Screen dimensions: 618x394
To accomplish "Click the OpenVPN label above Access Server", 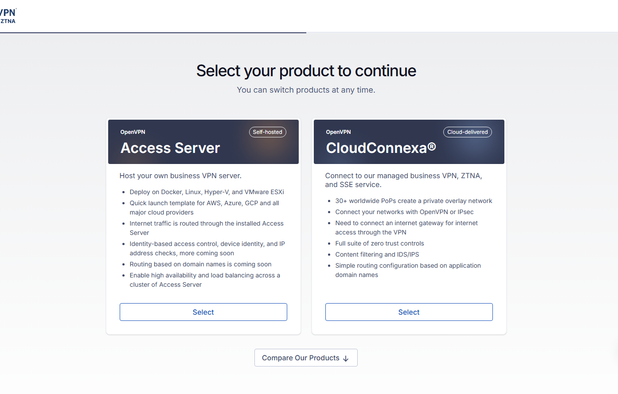I will (x=133, y=132).
